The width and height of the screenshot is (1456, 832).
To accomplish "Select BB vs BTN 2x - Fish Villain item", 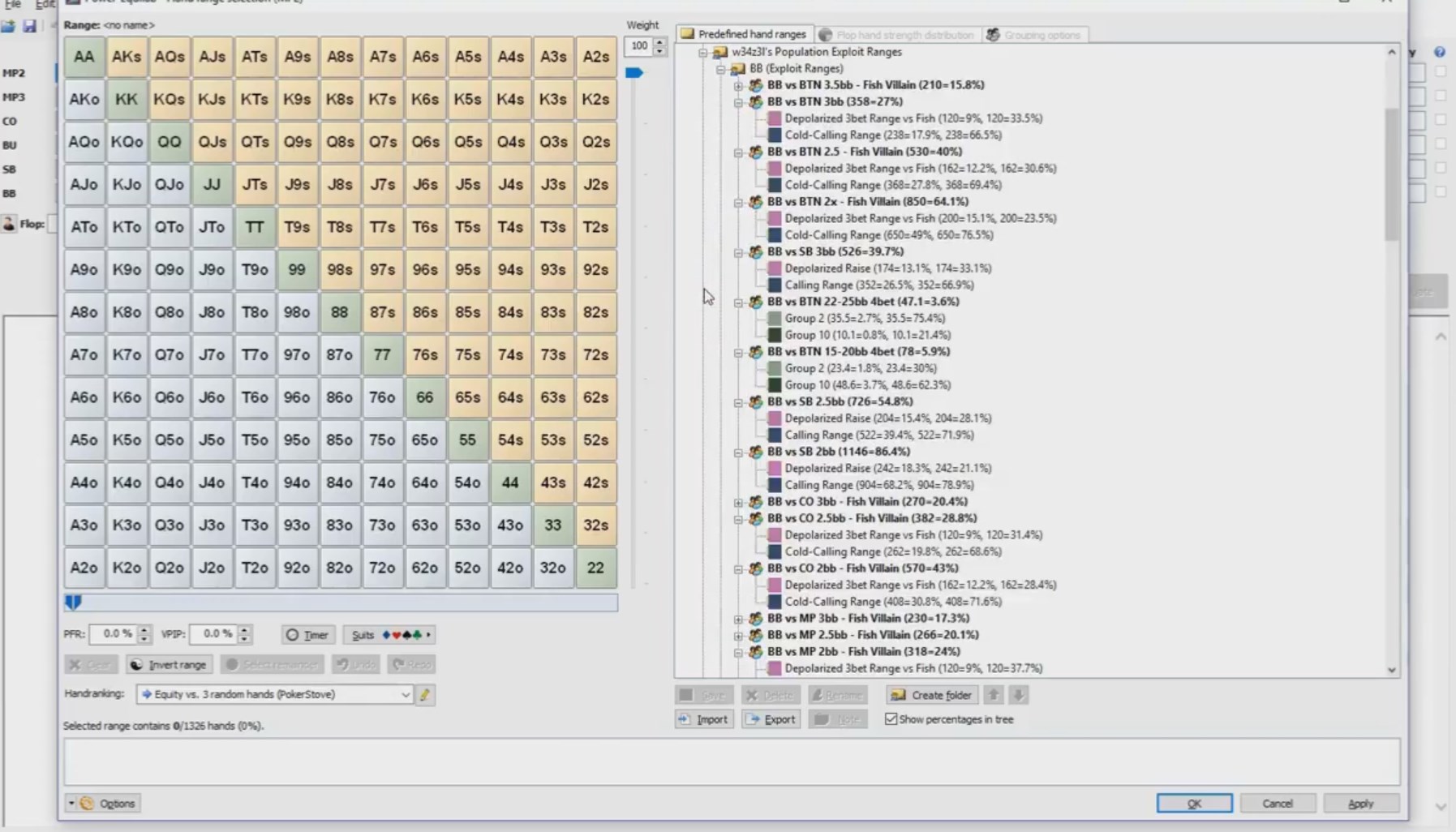I will [x=868, y=202].
